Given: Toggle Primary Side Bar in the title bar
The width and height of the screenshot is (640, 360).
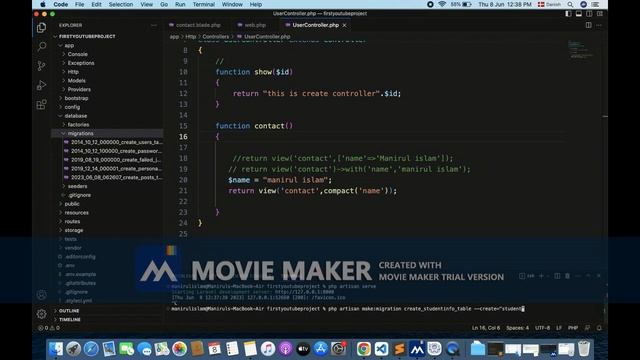Looking at the screenshot, I should coord(568,14).
